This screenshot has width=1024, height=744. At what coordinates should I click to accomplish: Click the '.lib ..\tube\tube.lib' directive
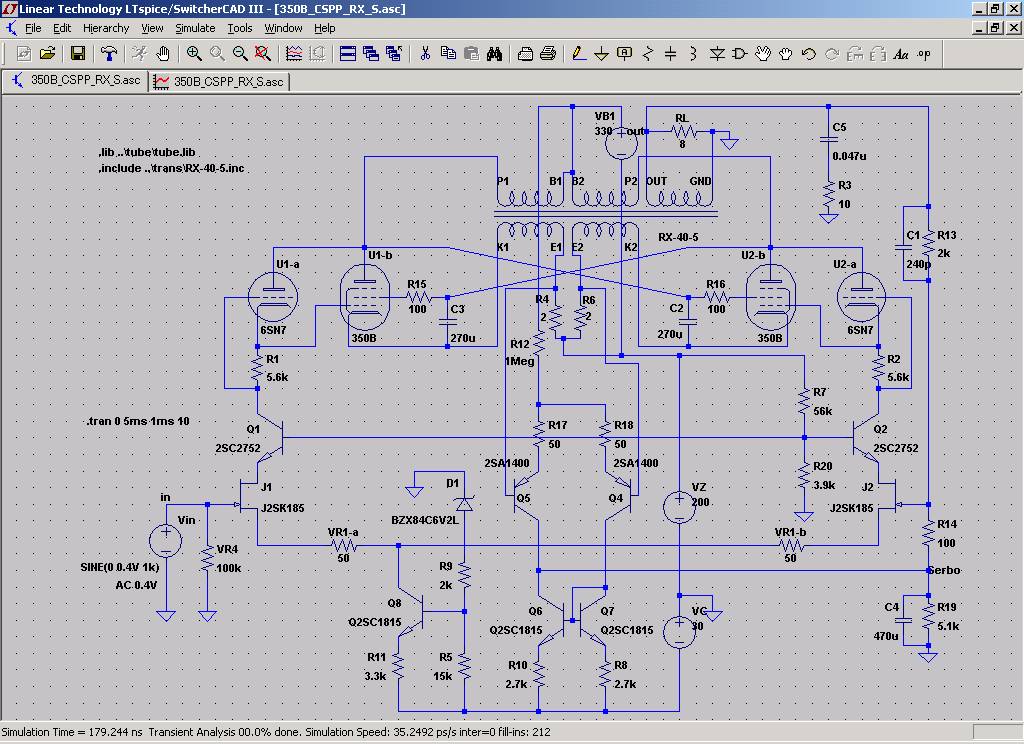pyautogui.click(x=147, y=152)
